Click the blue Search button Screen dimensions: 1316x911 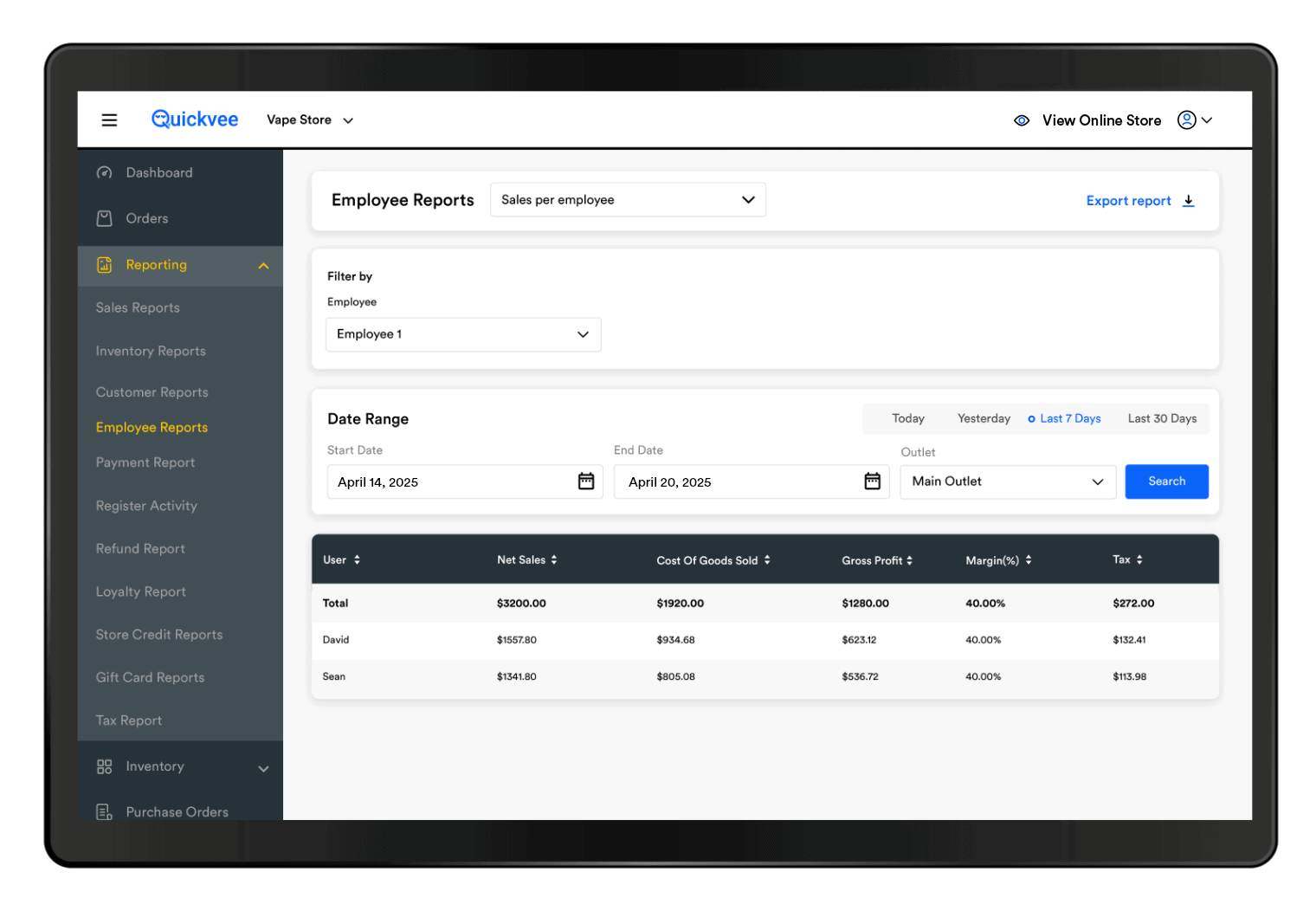(x=1166, y=481)
